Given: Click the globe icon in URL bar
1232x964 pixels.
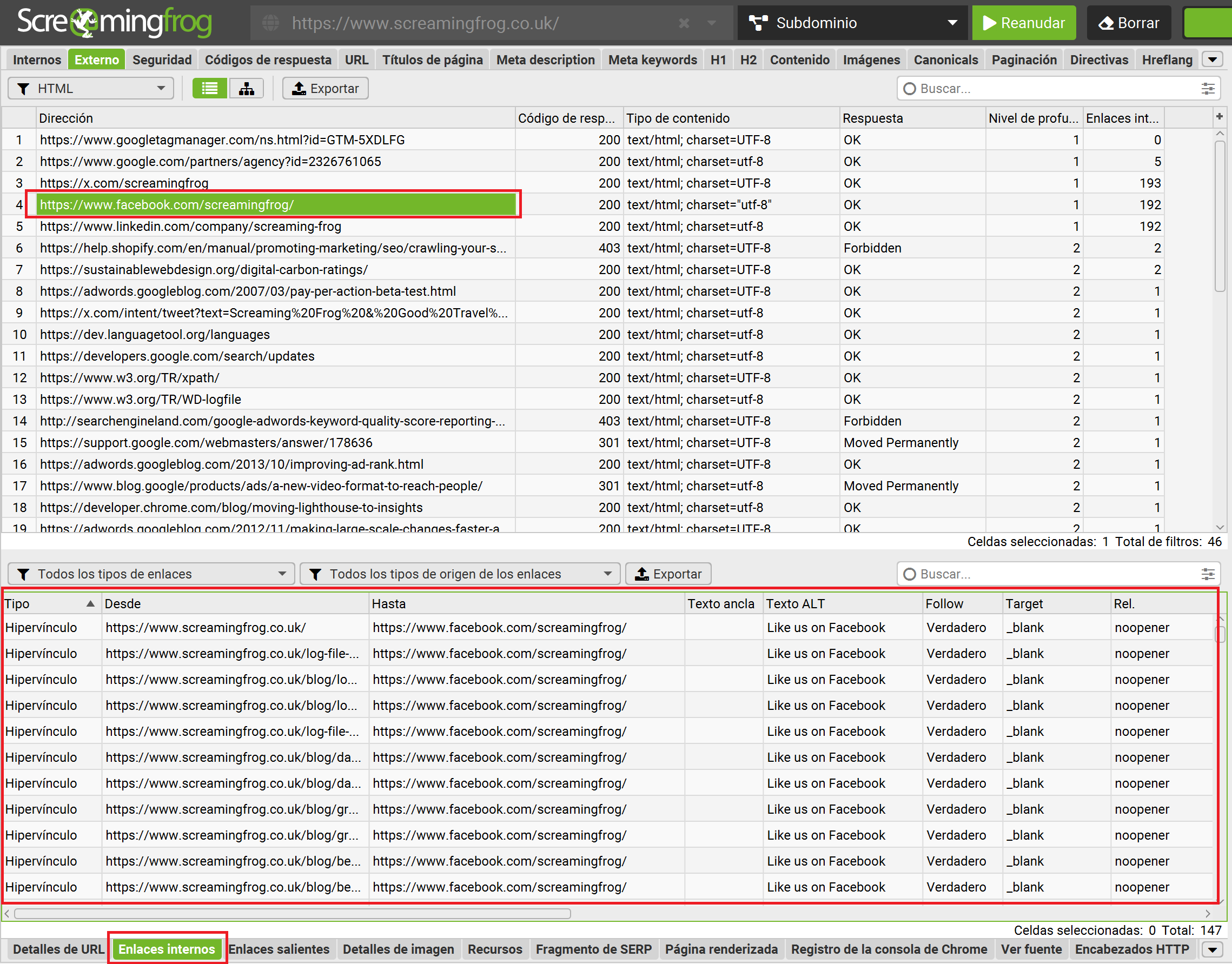Looking at the screenshot, I should coord(270,23).
